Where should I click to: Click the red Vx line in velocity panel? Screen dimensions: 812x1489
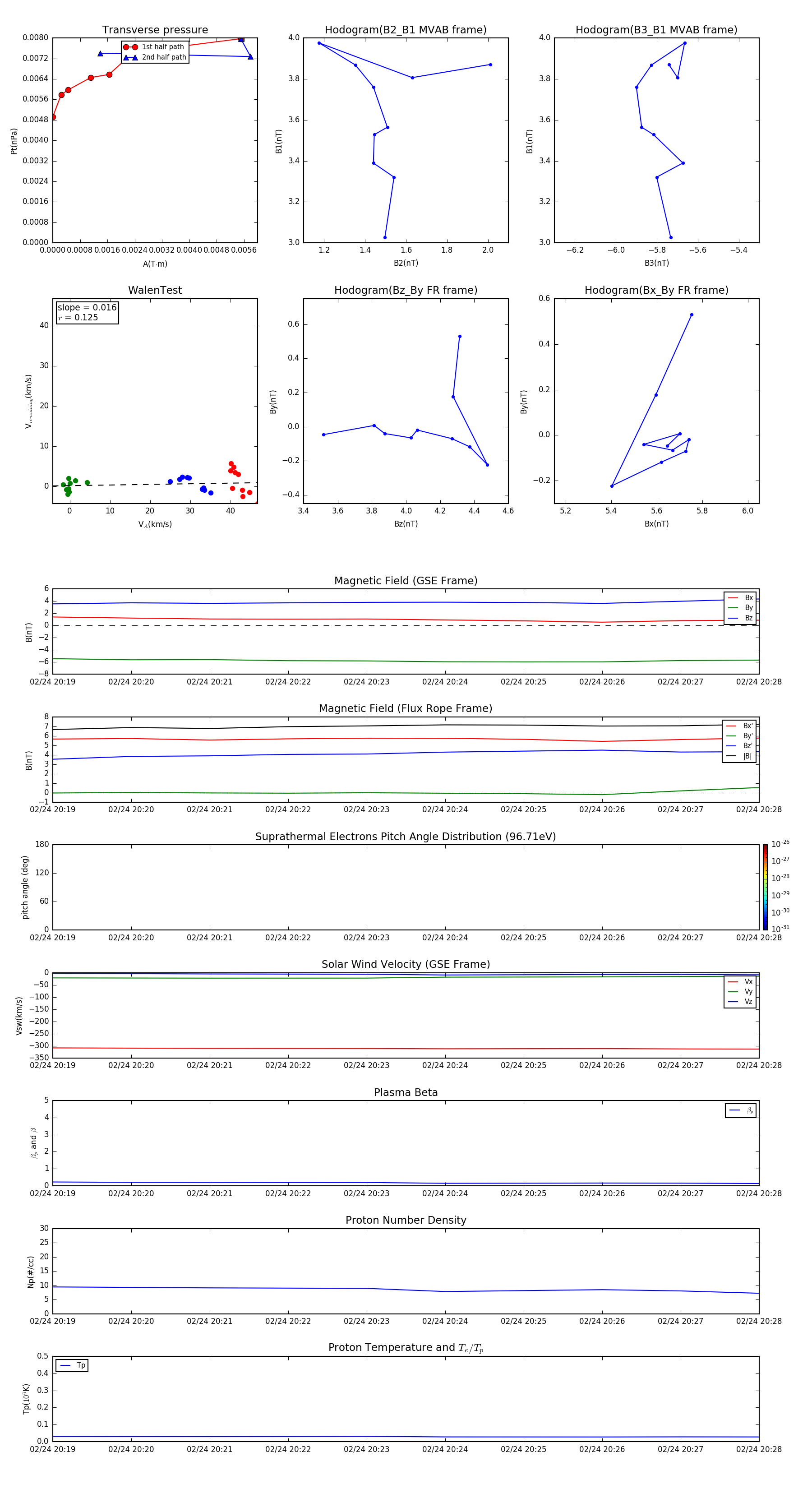[406, 1049]
